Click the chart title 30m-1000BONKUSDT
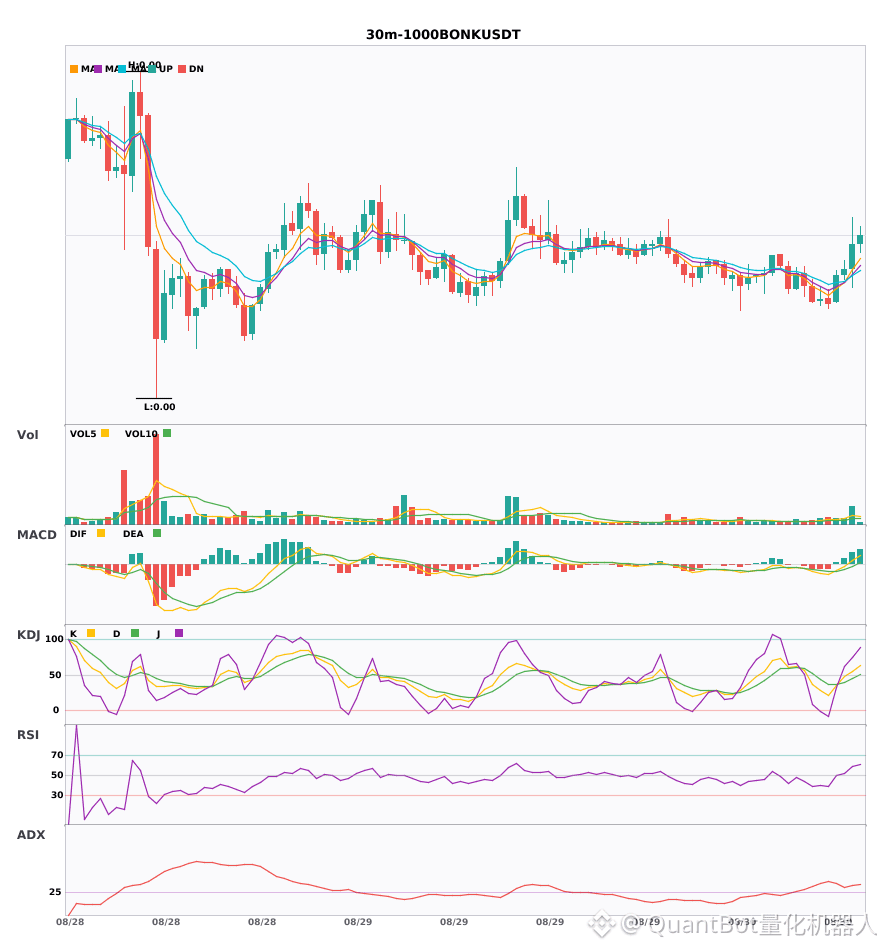This screenshot has width=885, height=950. point(443,35)
